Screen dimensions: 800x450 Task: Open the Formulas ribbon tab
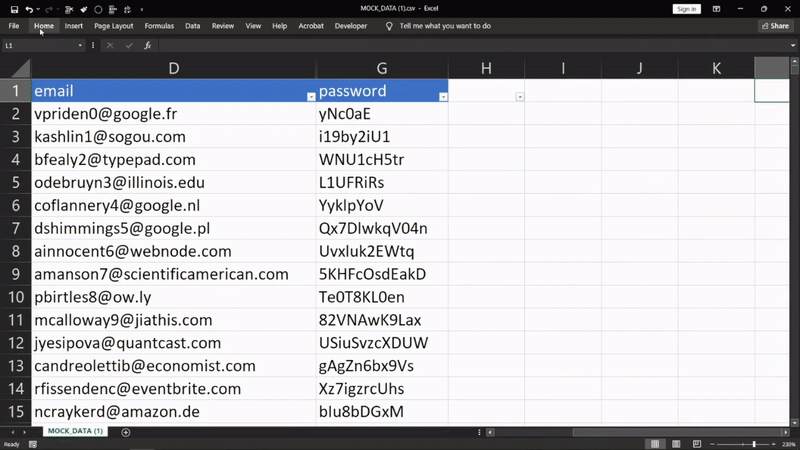159,26
